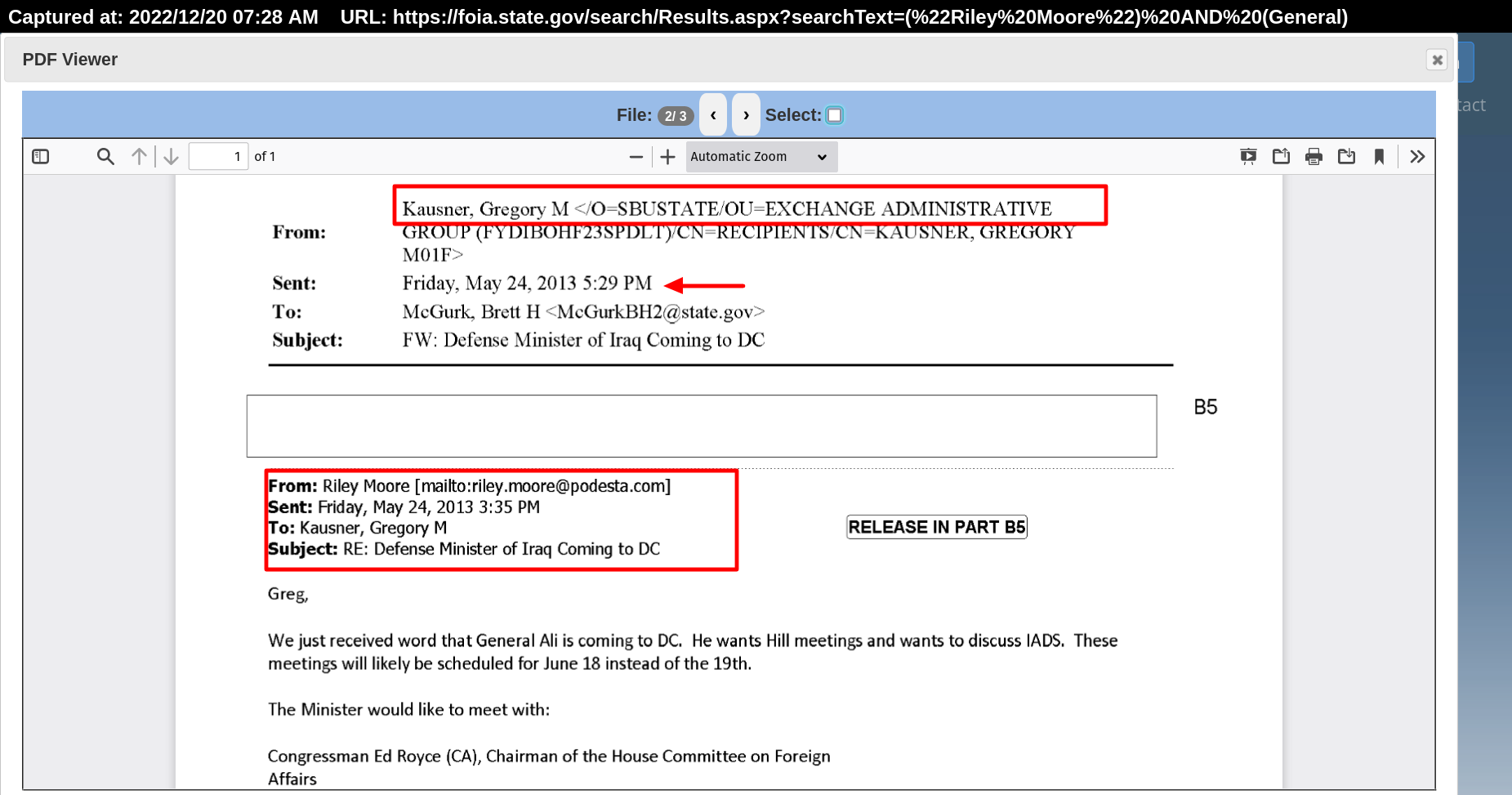Click the 'of 1' page count label

pos(265,156)
